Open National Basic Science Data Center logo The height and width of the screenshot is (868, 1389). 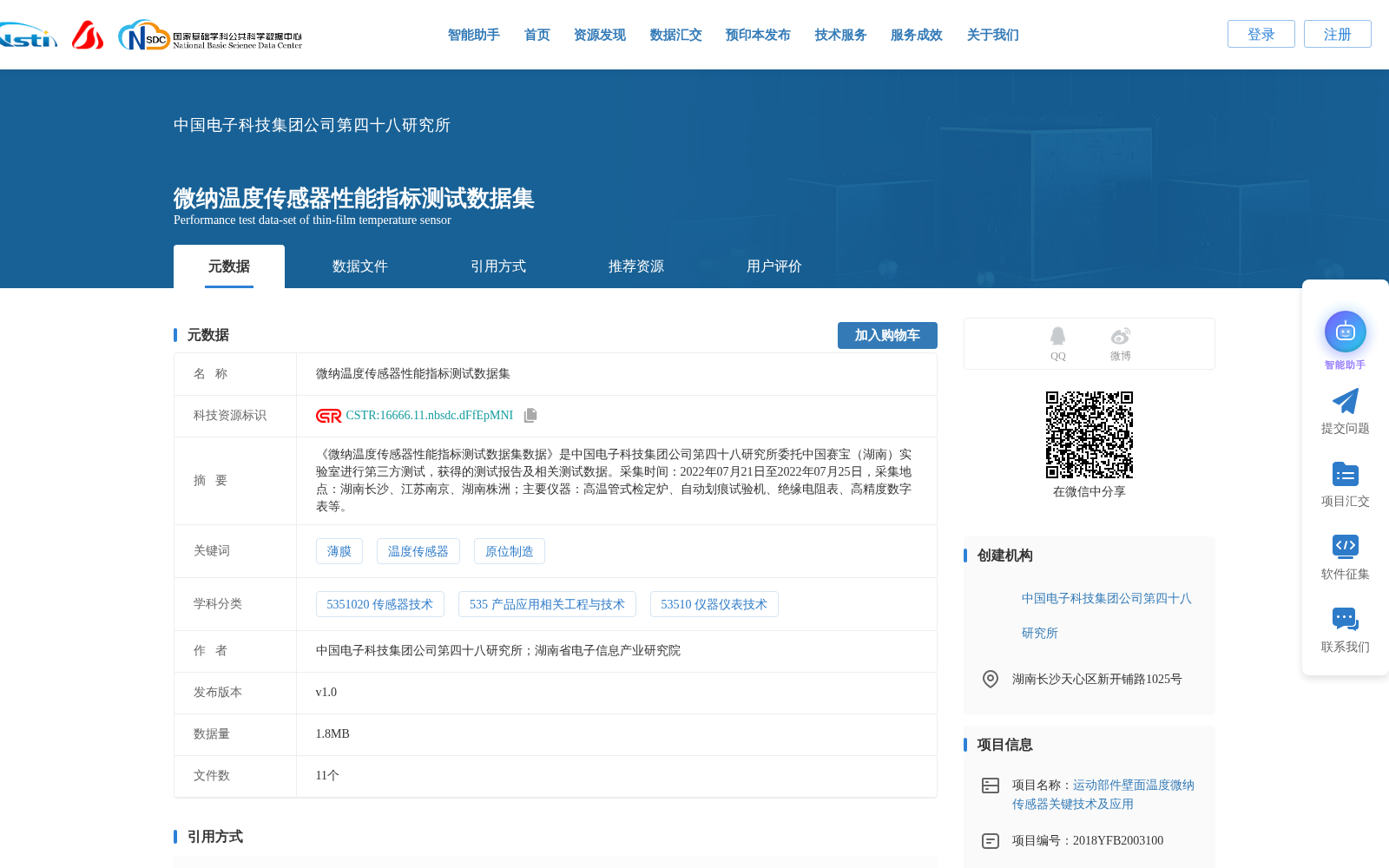click(x=210, y=35)
